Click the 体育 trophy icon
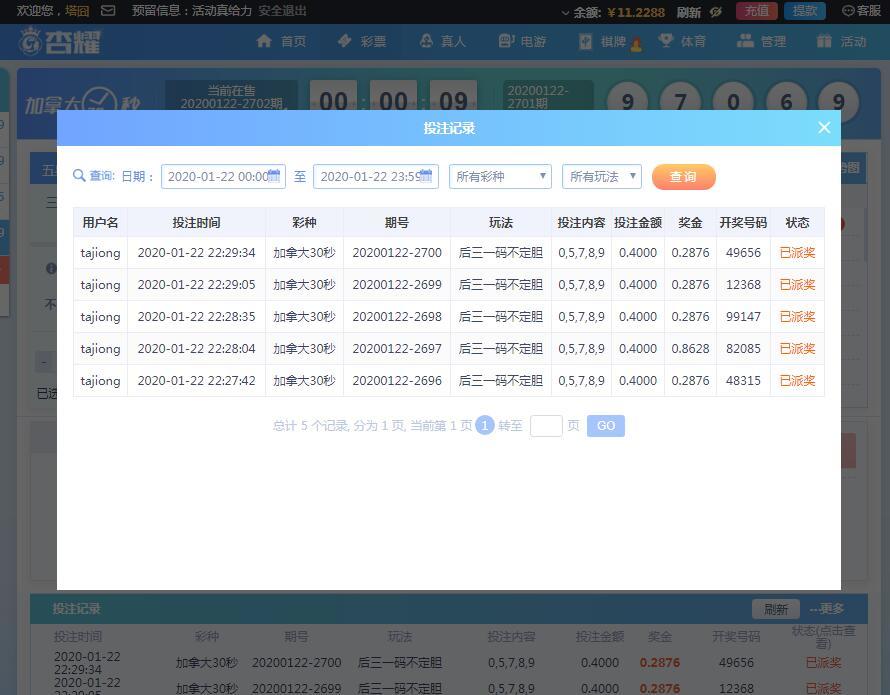The image size is (890, 695). [665, 41]
